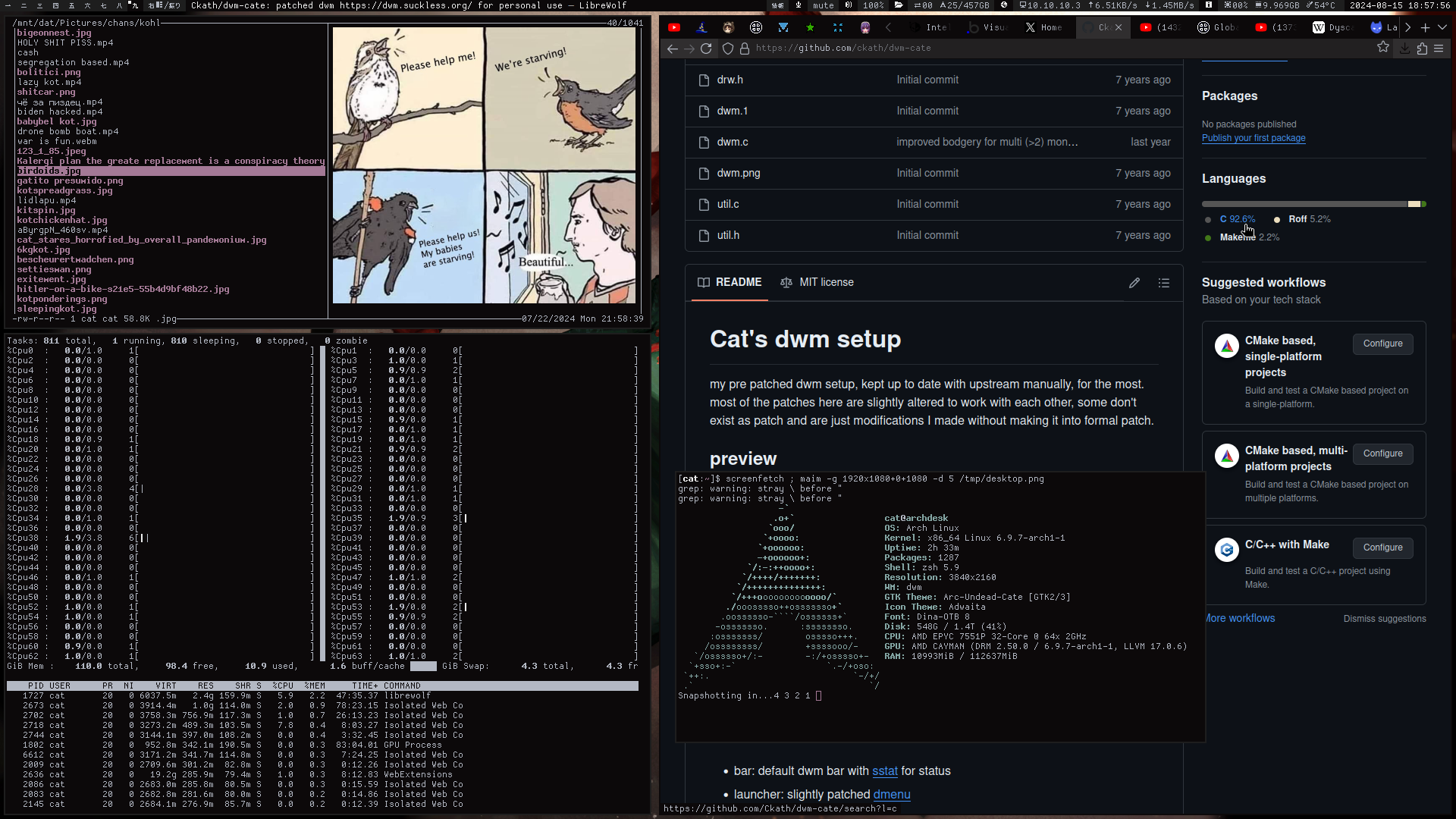The image size is (1456, 819).
Task: Open the extensions puzzle icon
Action: [1422, 49]
